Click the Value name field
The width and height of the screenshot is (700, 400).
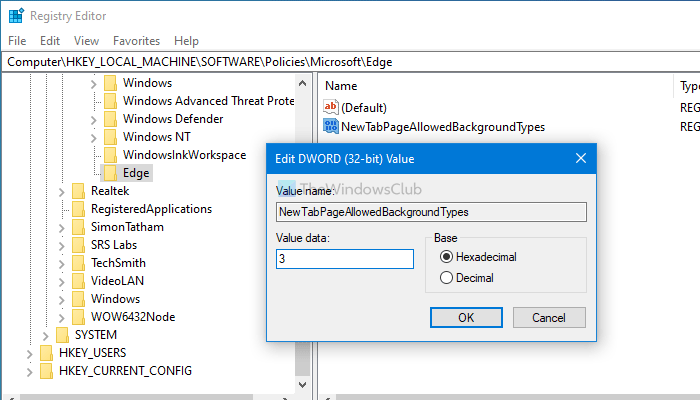(x=431, y=212)
